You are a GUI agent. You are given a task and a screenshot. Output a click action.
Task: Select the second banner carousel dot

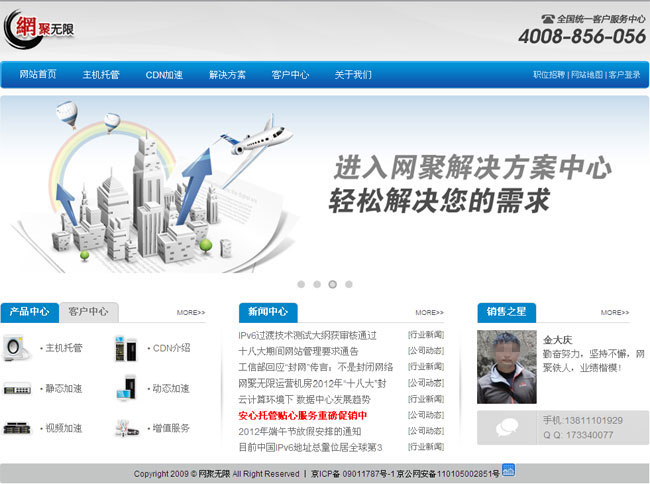click(x=317, y=284)
